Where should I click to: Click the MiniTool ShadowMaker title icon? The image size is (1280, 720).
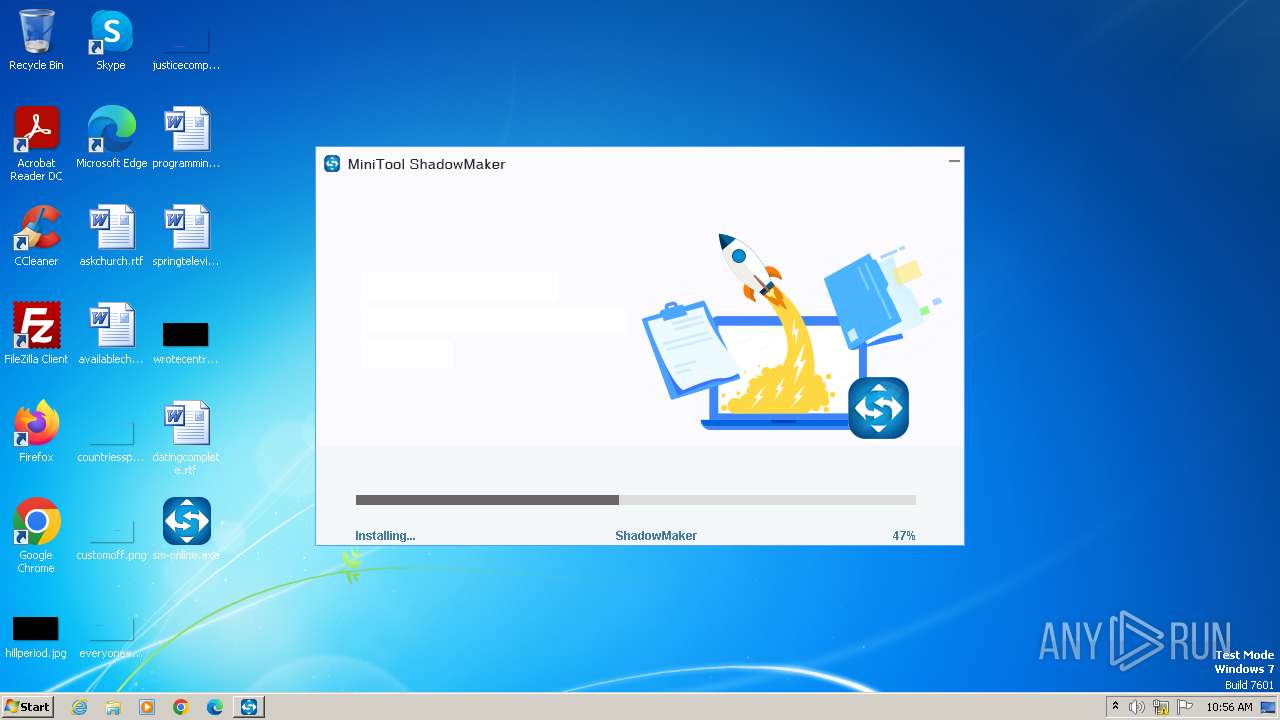pyautogui.click(x=332, y=164)
